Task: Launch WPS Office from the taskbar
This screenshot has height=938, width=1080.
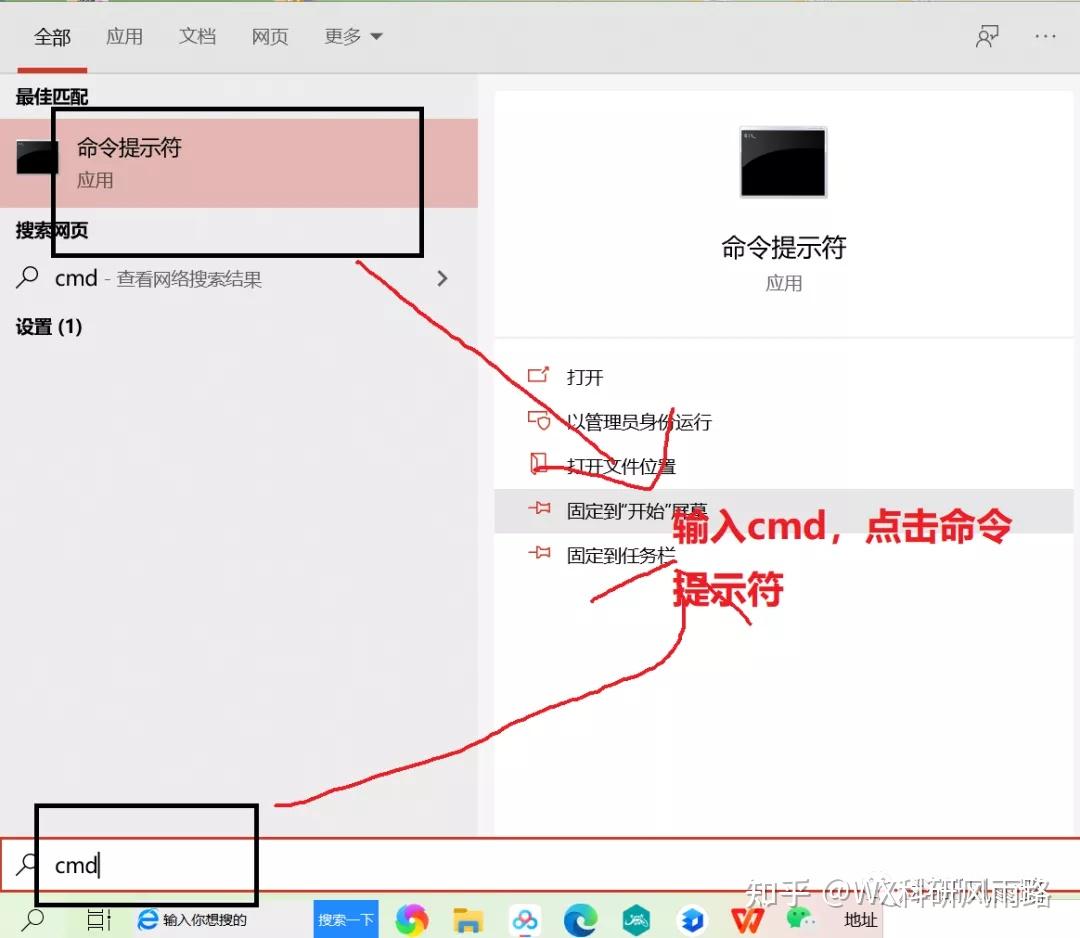Action: pyautogui.click(x=747, y=920)
